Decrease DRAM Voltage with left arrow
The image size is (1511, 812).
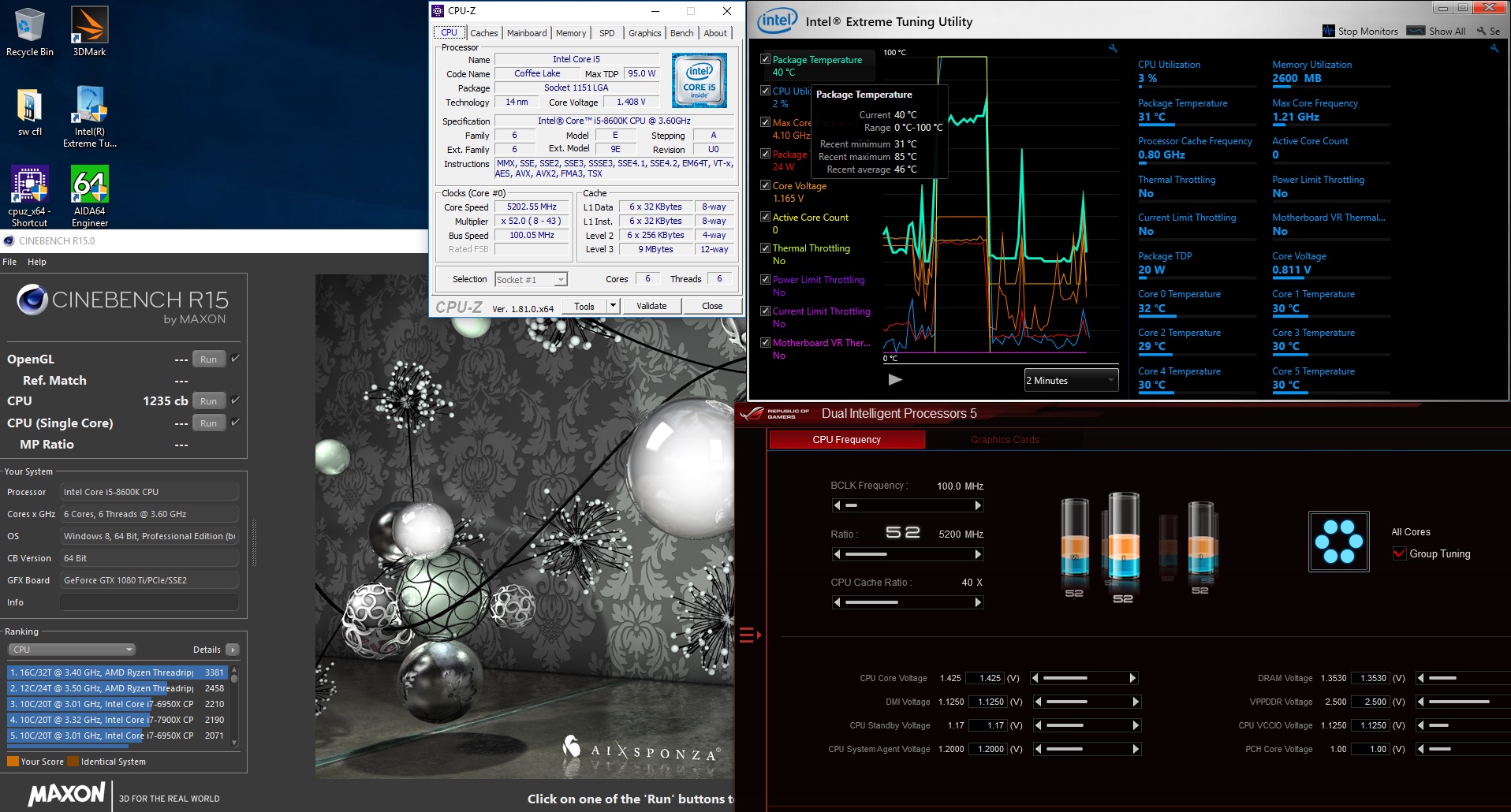click(1420, 678)
